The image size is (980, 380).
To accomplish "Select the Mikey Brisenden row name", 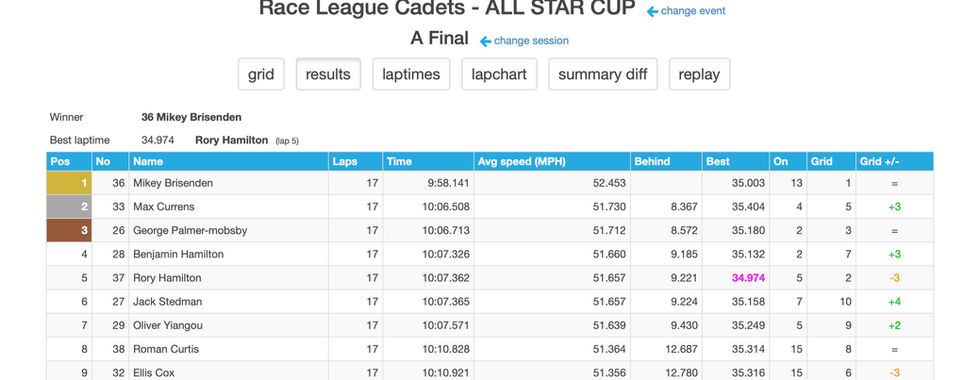I will [x=173, y=183].
